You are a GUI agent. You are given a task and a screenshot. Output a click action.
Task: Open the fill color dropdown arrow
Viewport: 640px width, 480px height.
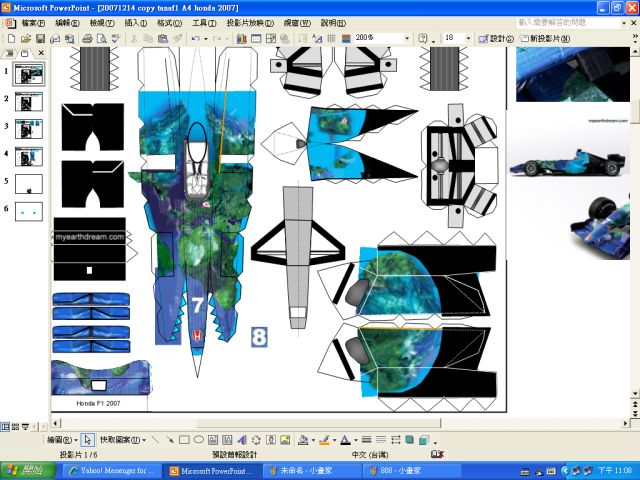coord(313,440)
